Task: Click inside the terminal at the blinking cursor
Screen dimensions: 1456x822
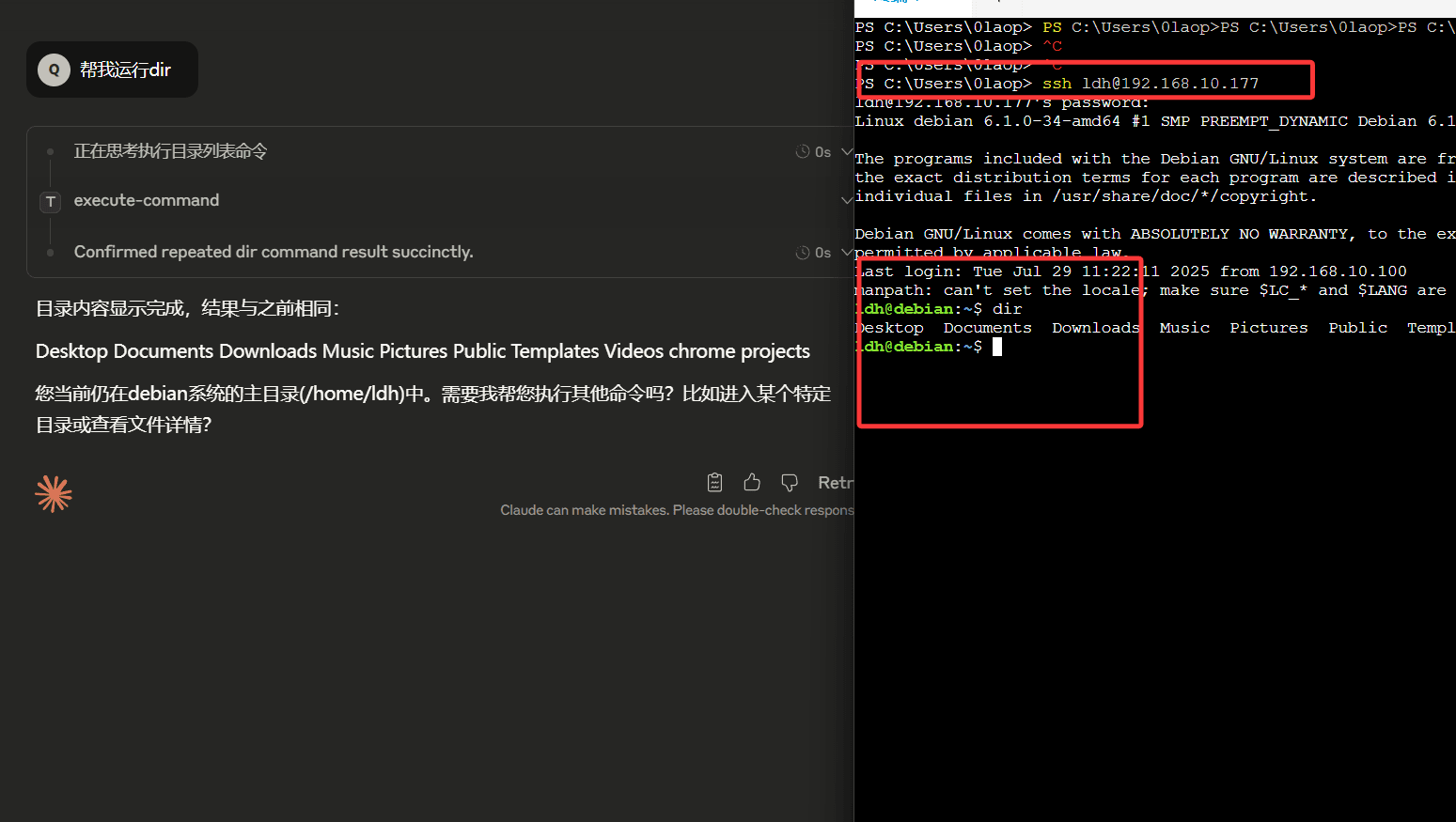Action: pyautogui.click(x=998, y=346)
